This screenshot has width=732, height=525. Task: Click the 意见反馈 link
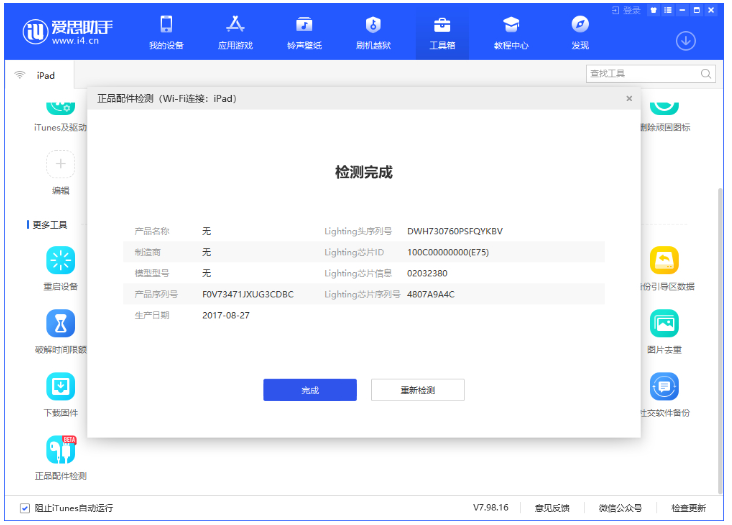click(552, 508)
